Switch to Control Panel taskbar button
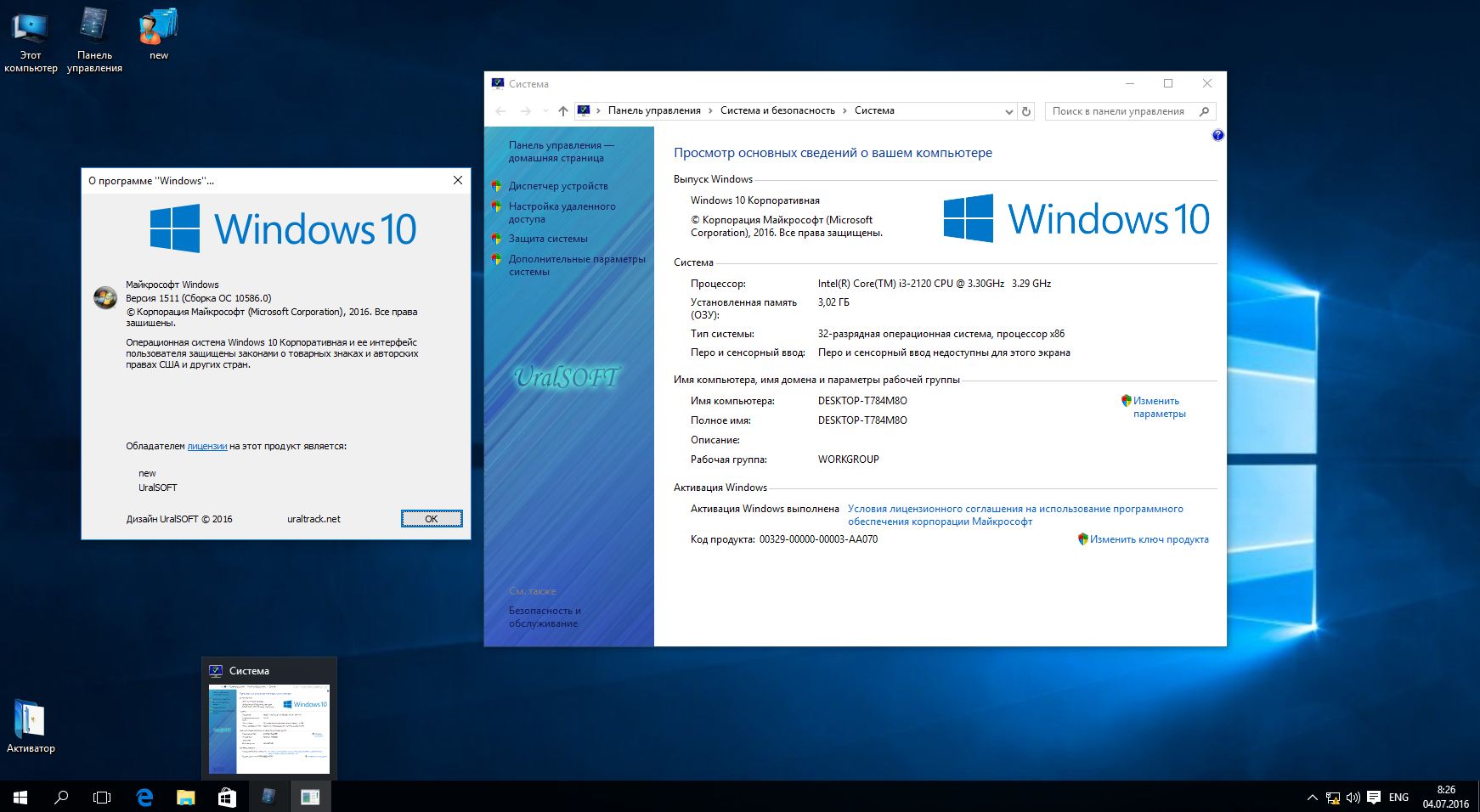The image size is (1480, 812). (x=268, y=798)
